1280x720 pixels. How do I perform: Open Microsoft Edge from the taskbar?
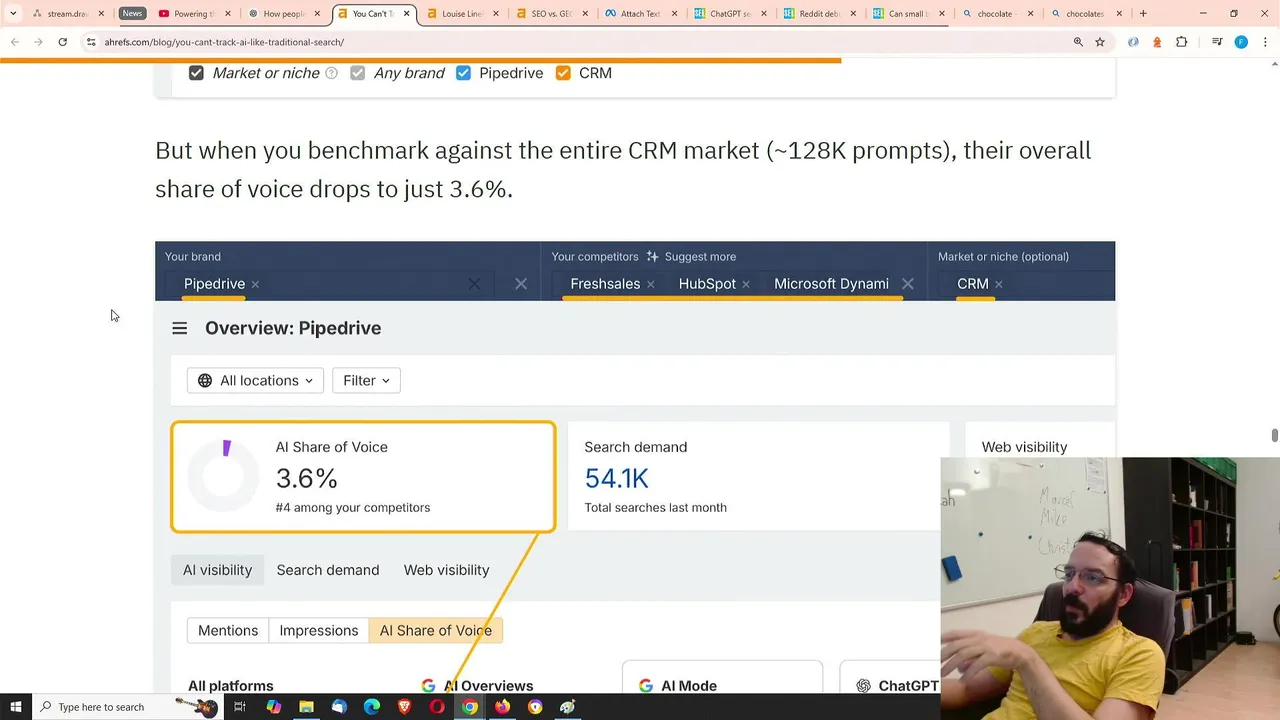(x=371, y=707)
